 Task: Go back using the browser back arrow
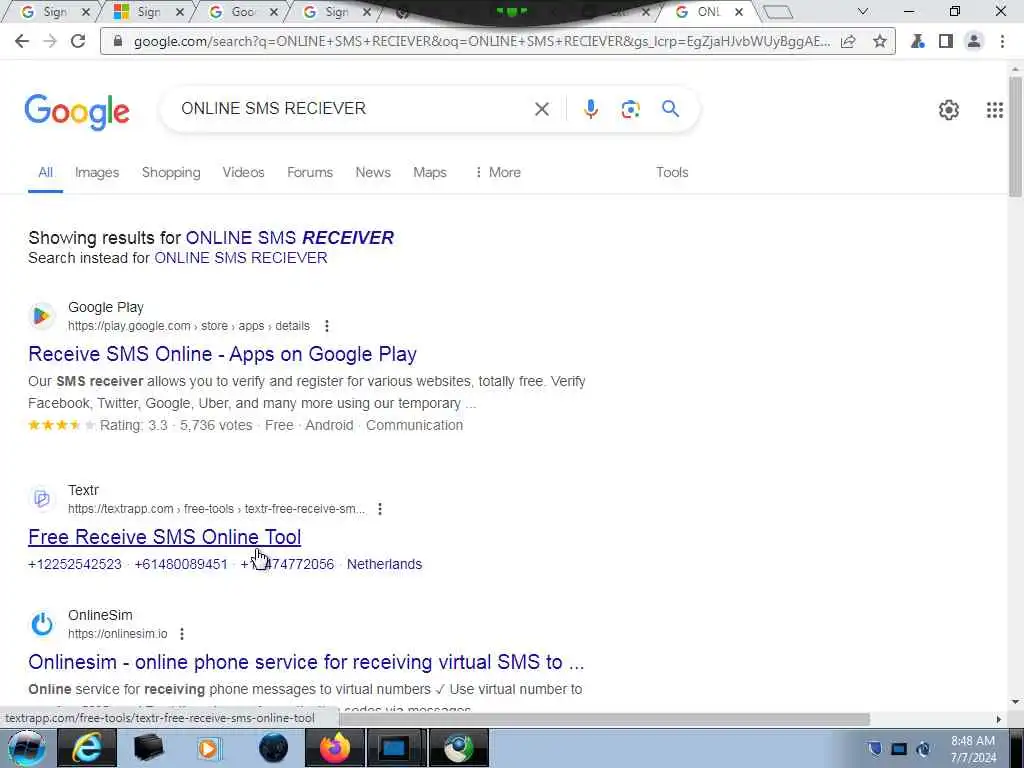tap(22, 41)
